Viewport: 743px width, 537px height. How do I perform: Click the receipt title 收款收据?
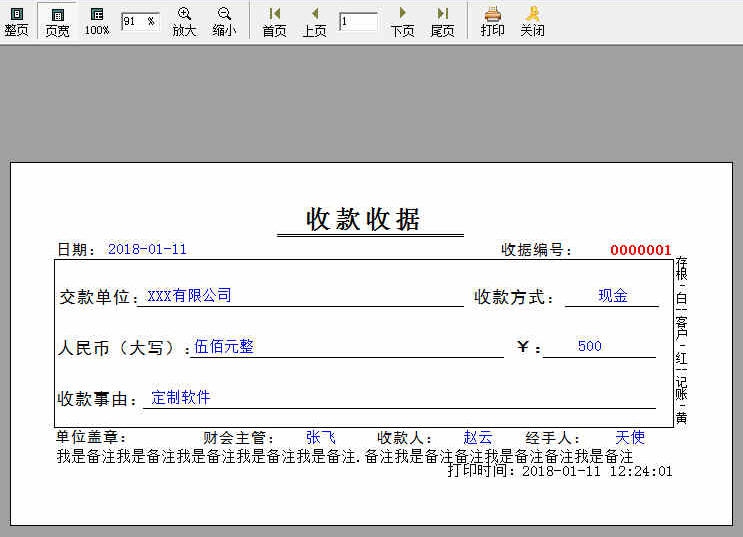tap(363, 220)
